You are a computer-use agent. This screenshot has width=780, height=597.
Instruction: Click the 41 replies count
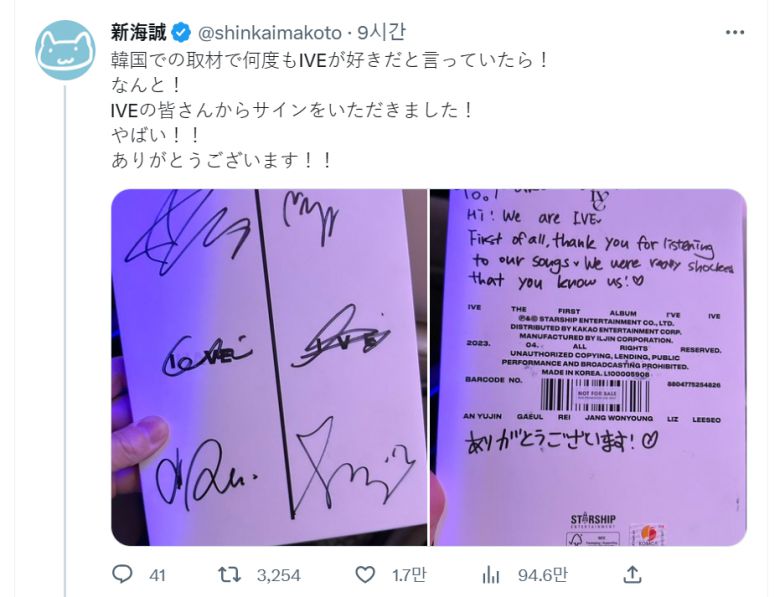tap(157, 576)
